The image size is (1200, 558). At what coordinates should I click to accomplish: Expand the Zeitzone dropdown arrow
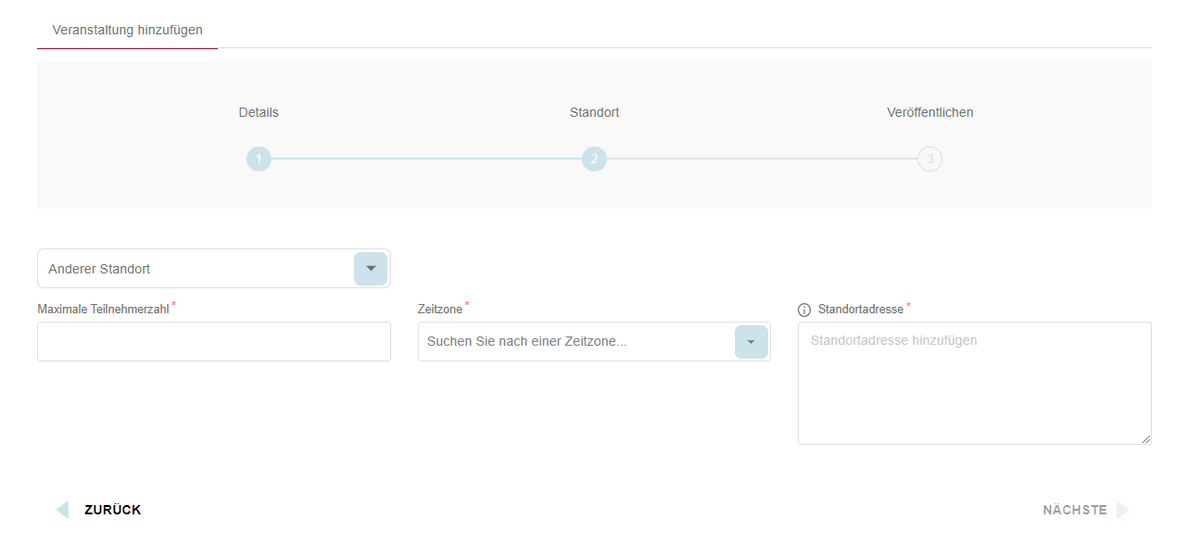pyautogui.click(x=751, y=342)
